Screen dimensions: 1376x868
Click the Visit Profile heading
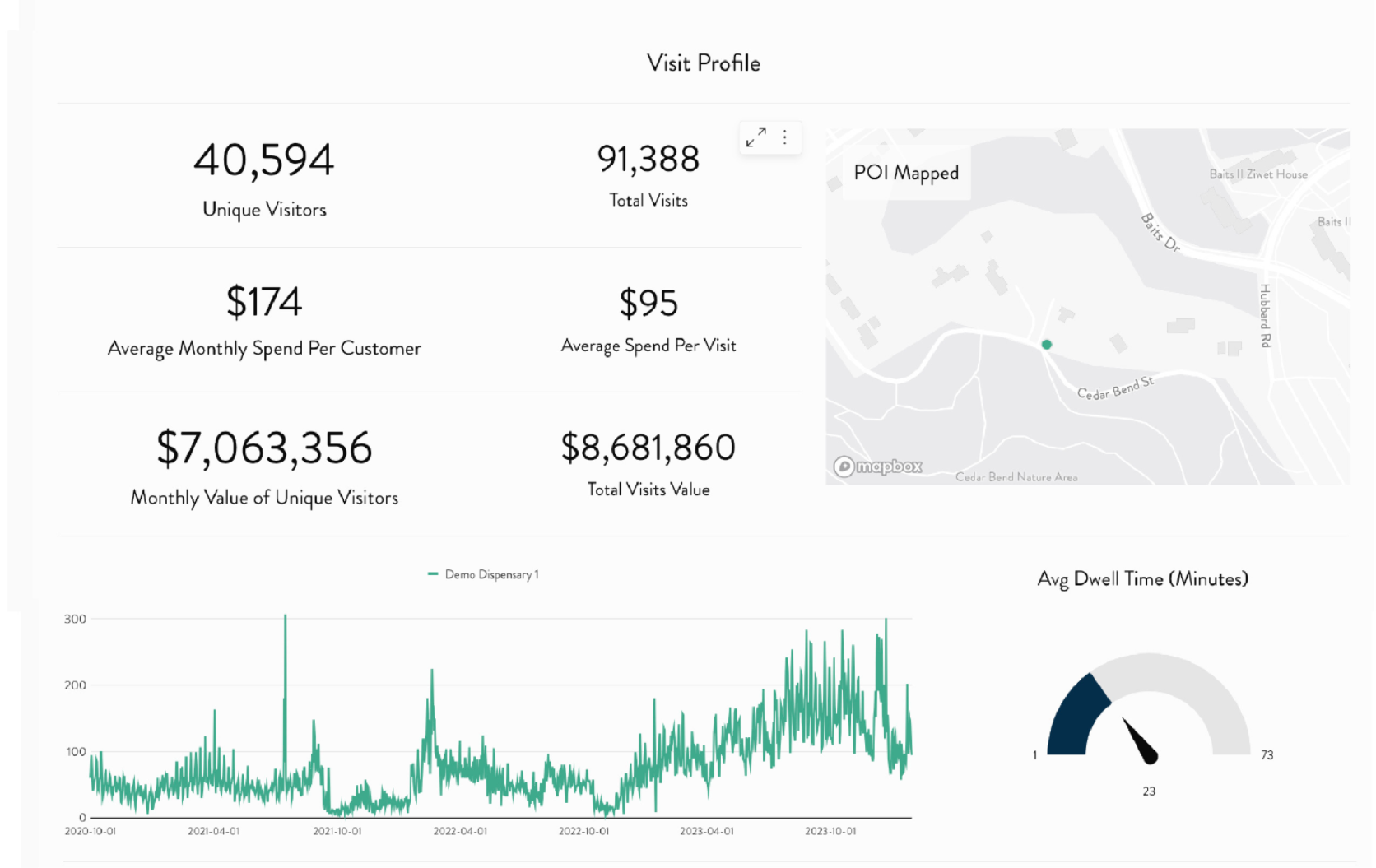click(704, 63)
